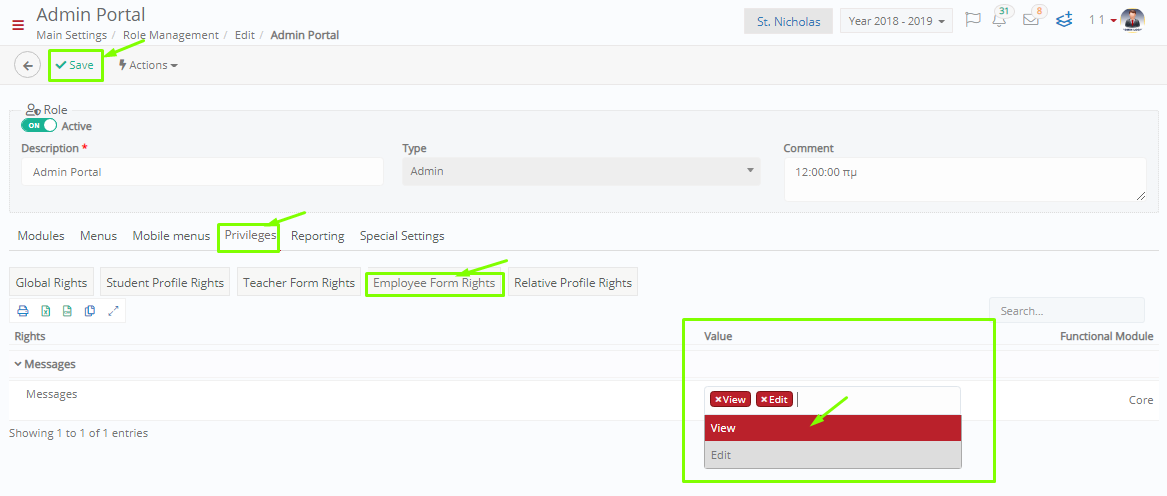The height and width of the screenshot is (496, 1167).
Task: Open the 1 1 user dropdown
Action: coord(1102,20)
